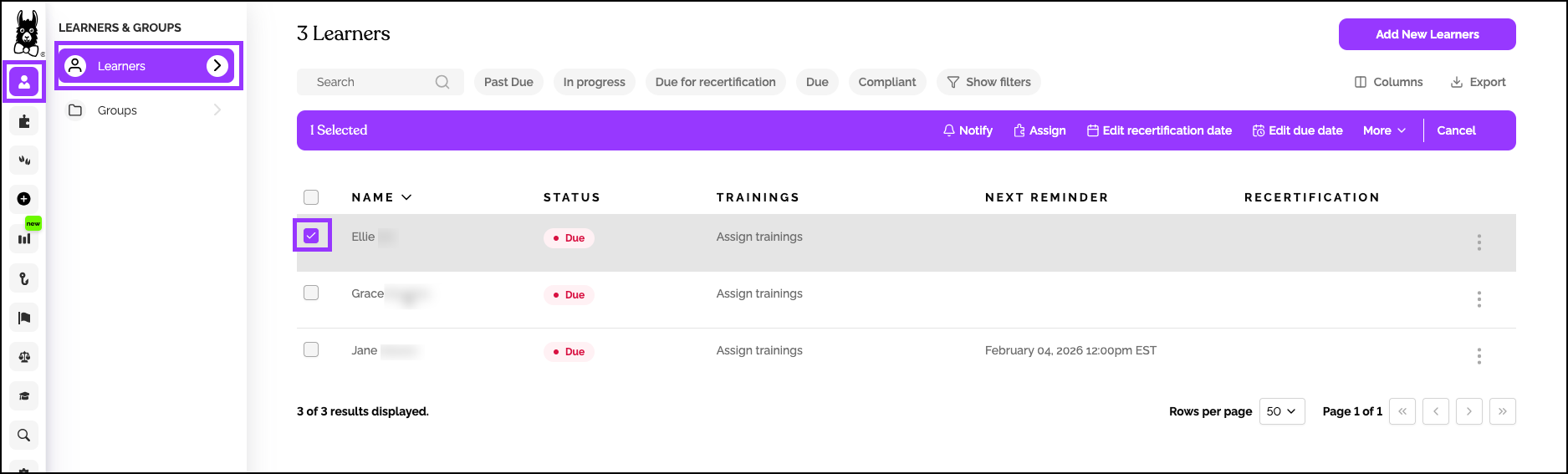Open the Groups menu item

point(147,110)
